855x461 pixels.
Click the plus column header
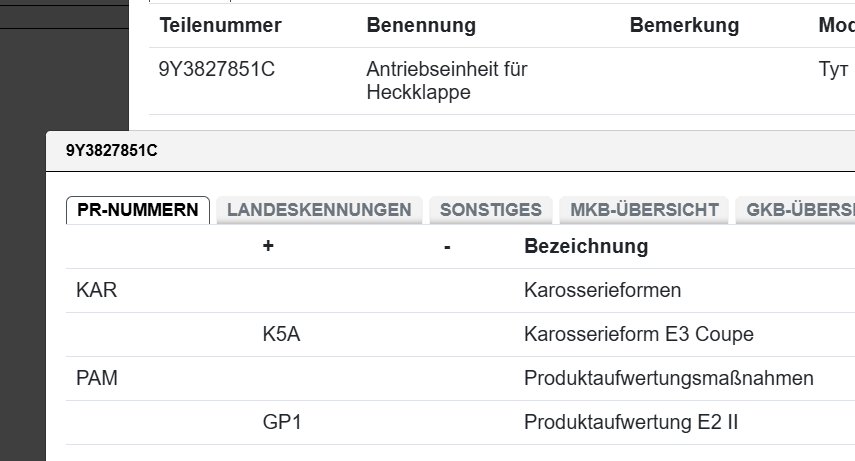(x=268, y=246)
